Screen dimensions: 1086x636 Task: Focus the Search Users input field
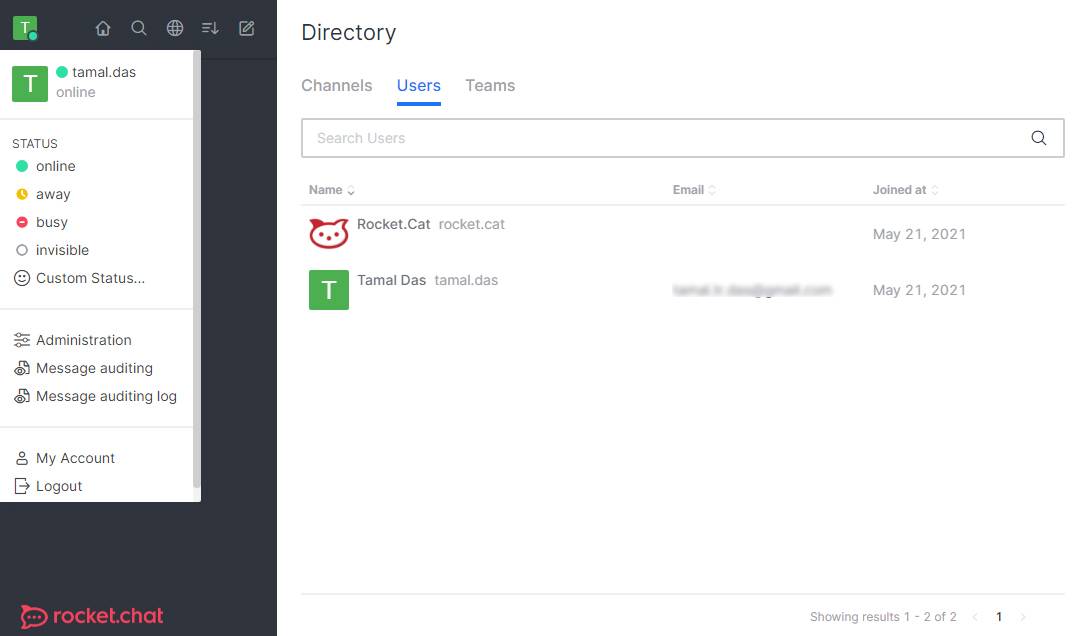(x=660, y=138)
